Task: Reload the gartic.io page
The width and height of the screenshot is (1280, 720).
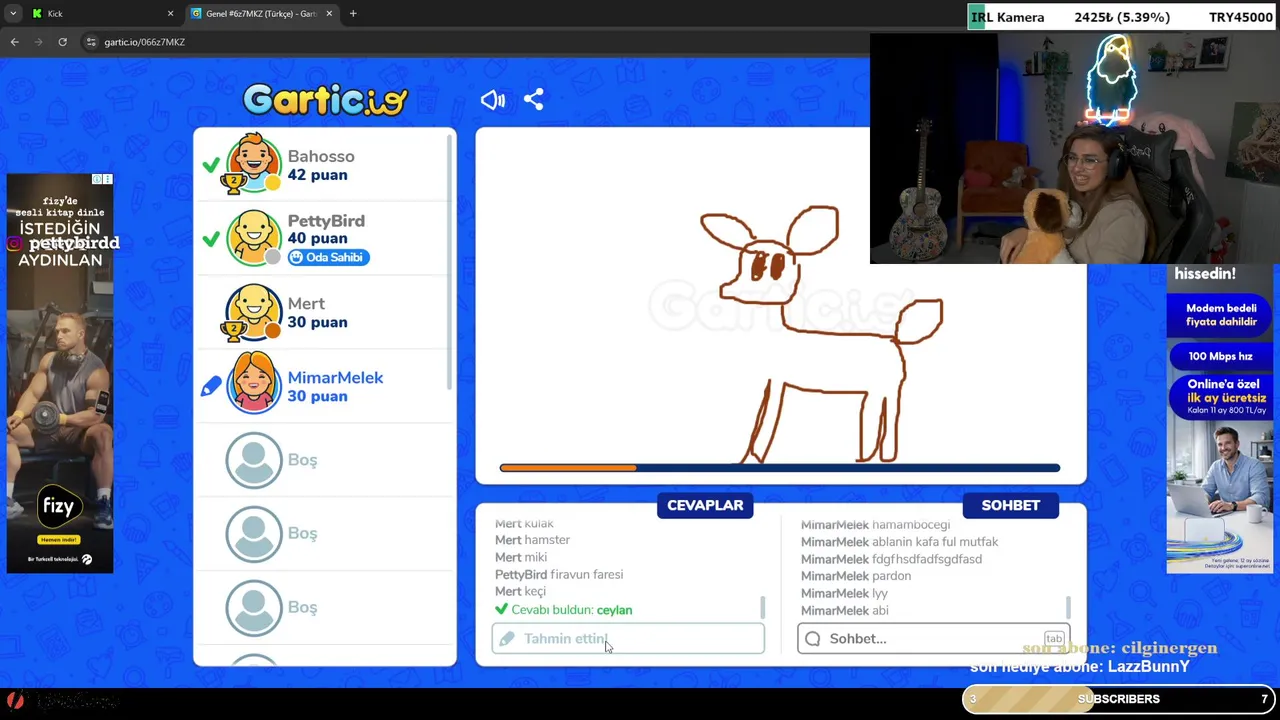Action: (62, 42)
